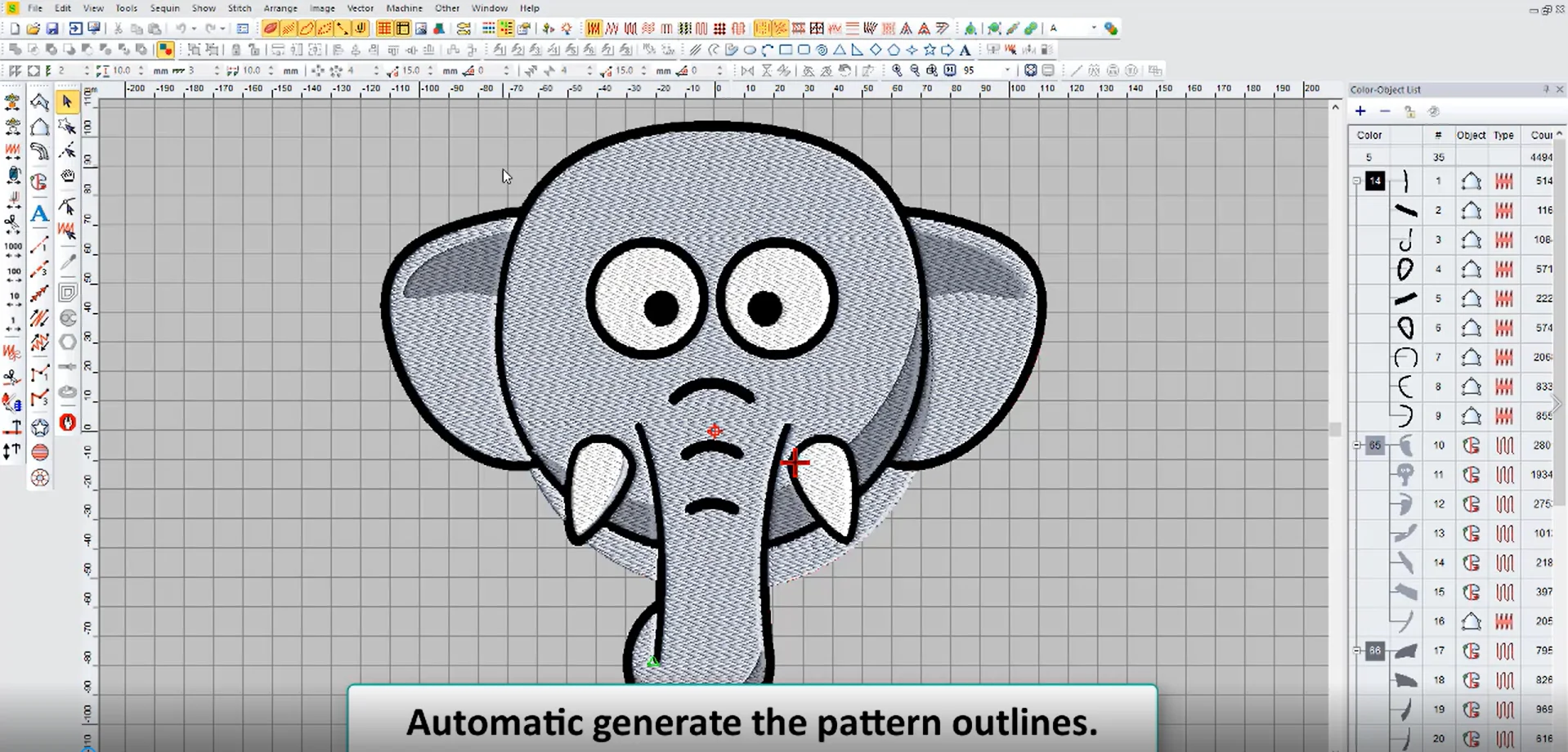Viewport: 1568px width, 752px height.
Task: Click the Color column header
Action: click(1369, 135)
